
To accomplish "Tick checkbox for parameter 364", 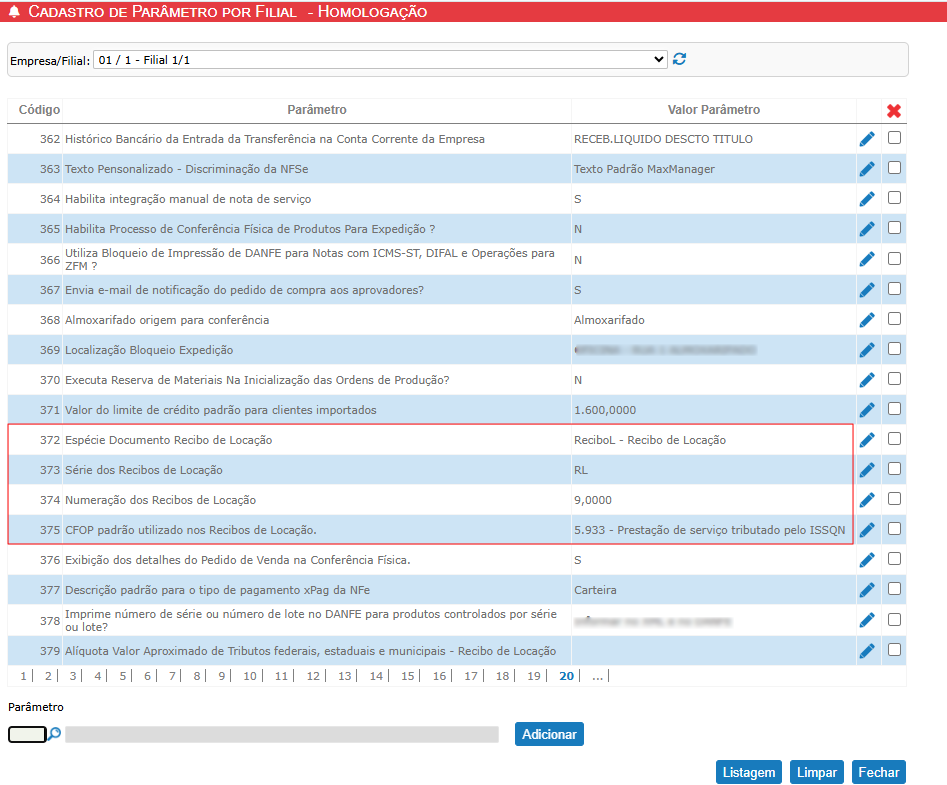I will (894, 197).
